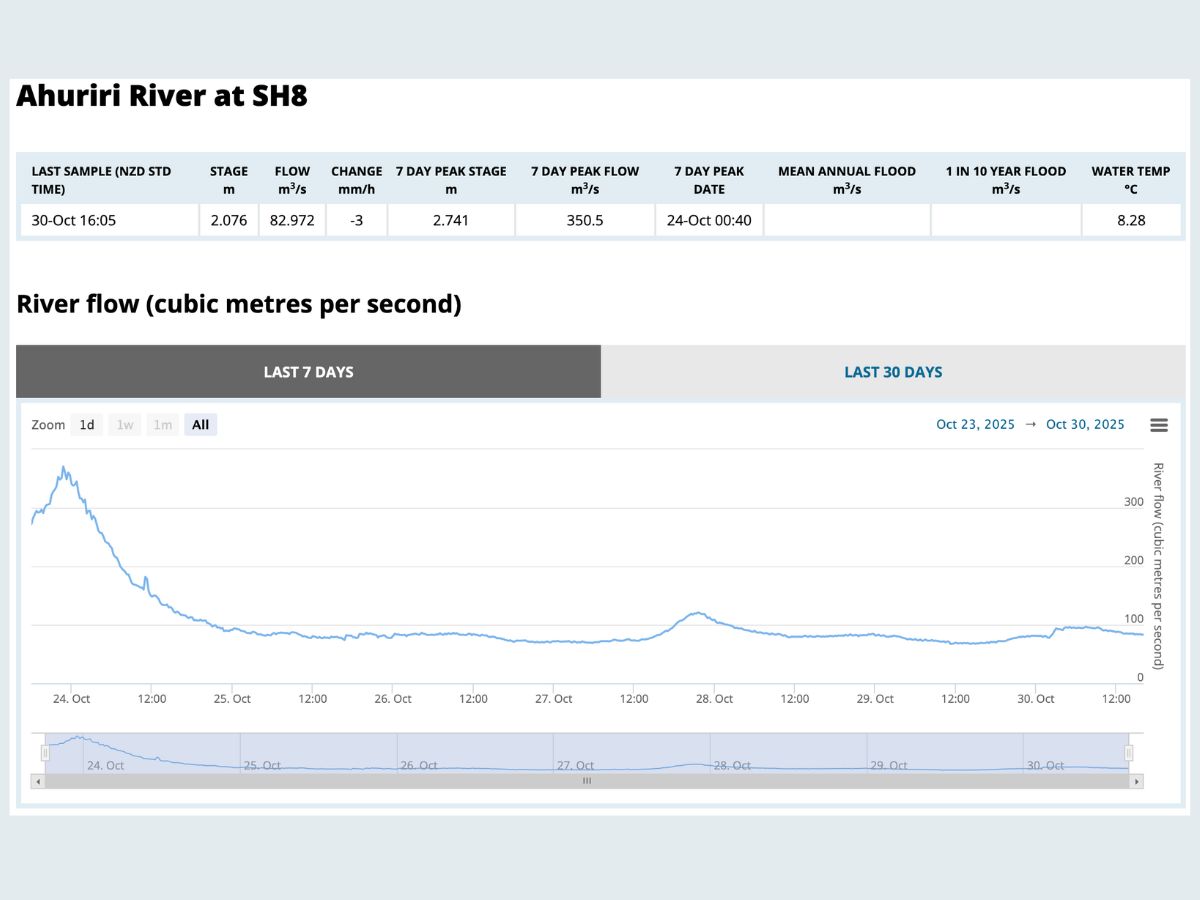Click the 7 Day Peak Flow column header
1200x900 pixels.
585,180
